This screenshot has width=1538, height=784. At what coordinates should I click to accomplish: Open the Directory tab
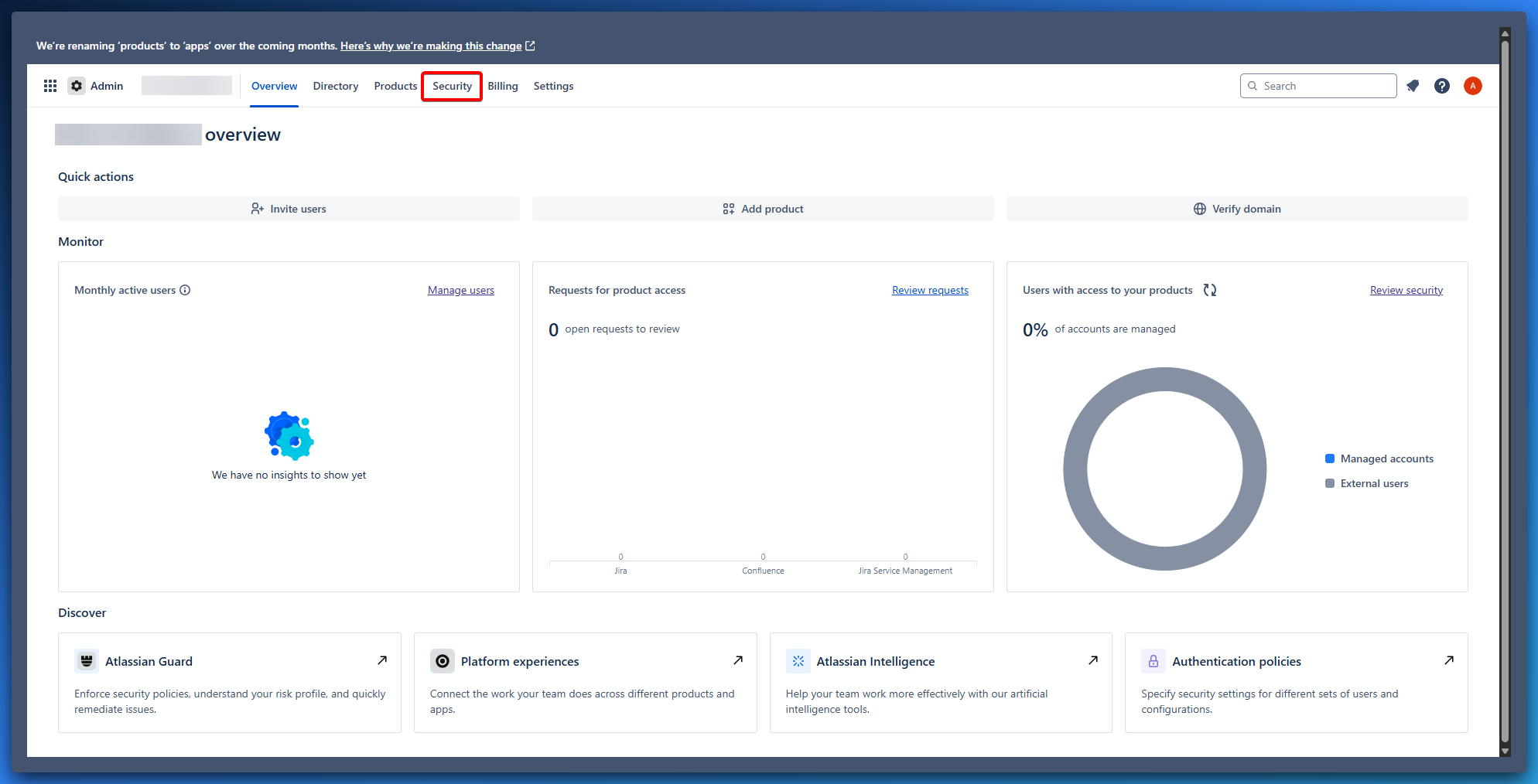pos(336,86)
